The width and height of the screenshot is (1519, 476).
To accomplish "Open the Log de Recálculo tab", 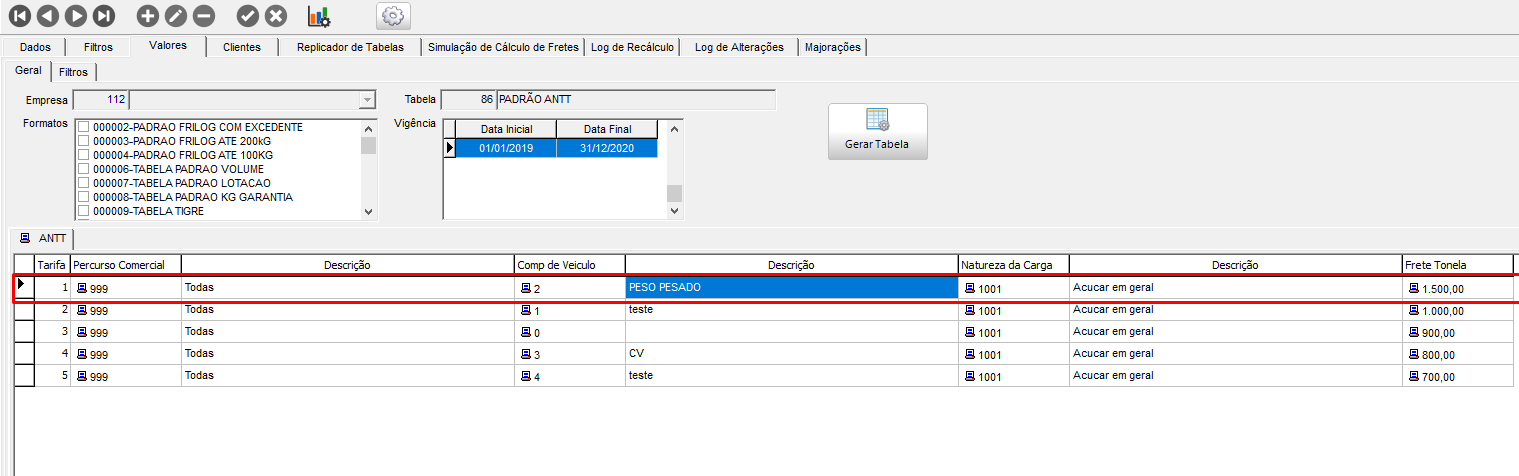I will coord(633,47).
